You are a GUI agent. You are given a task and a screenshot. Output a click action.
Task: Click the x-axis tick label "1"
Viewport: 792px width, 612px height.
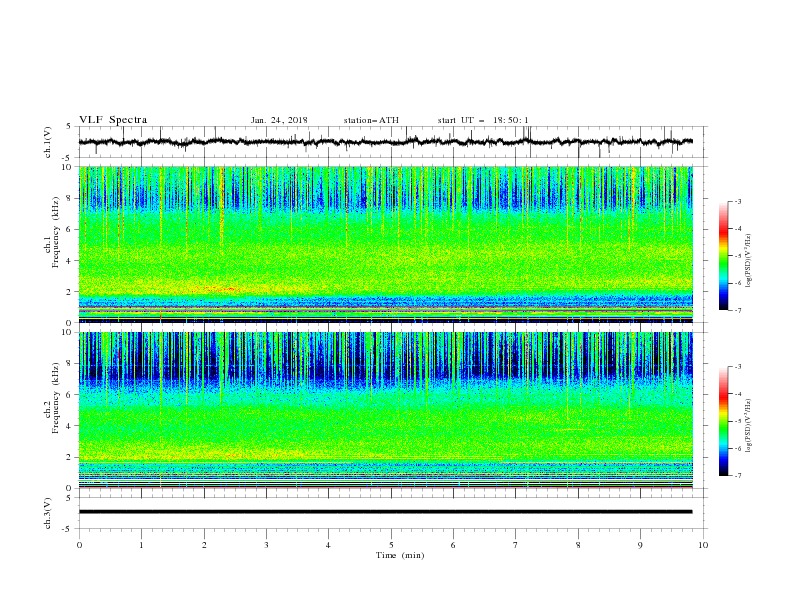coord(141,545)
